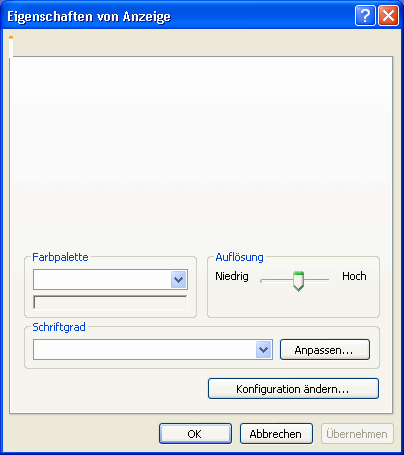404x455 pixels.
Task: Confirm with the OK button
Action: [195, 434]
